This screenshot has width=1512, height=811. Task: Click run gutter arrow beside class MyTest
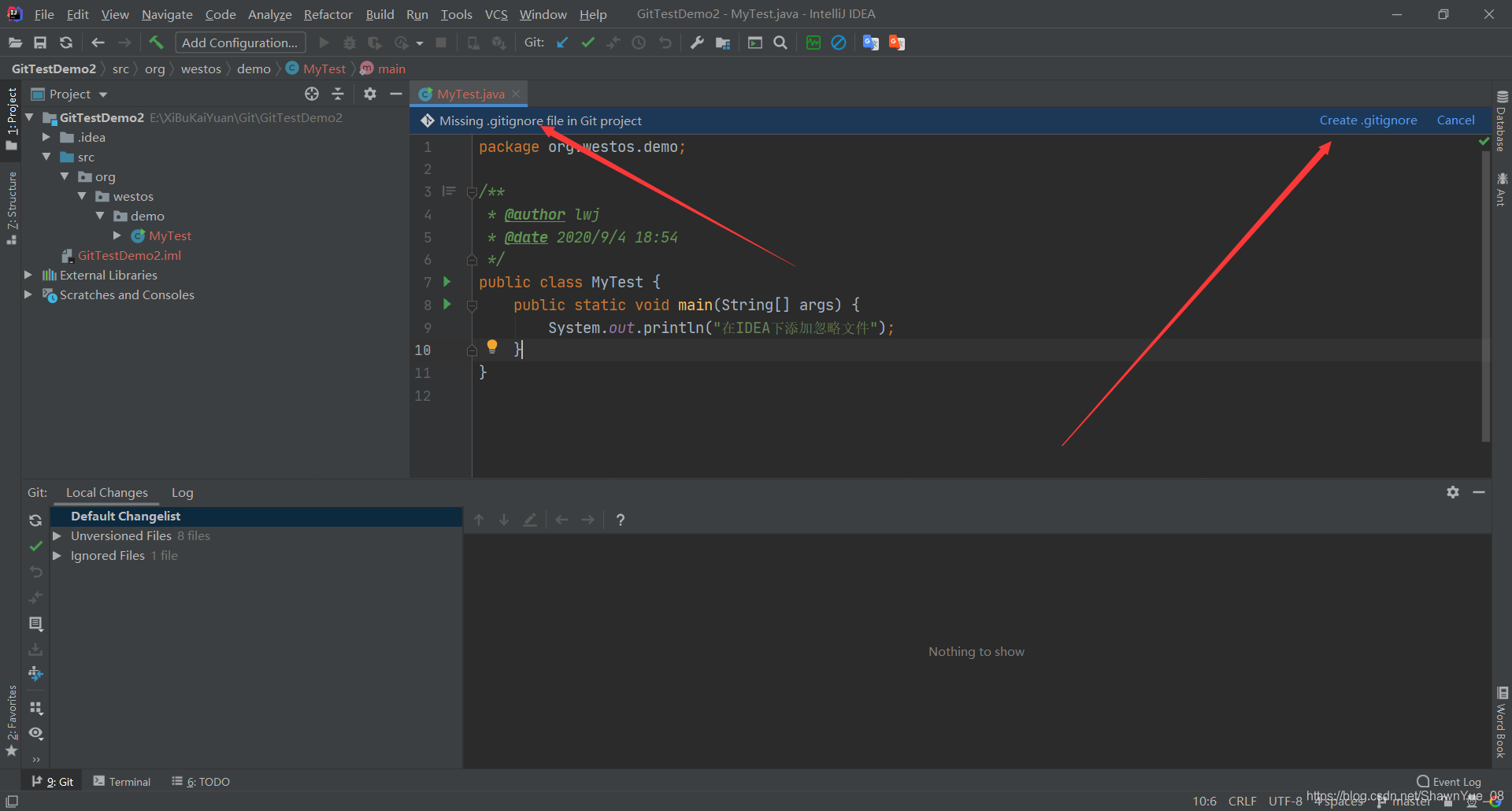447,282
